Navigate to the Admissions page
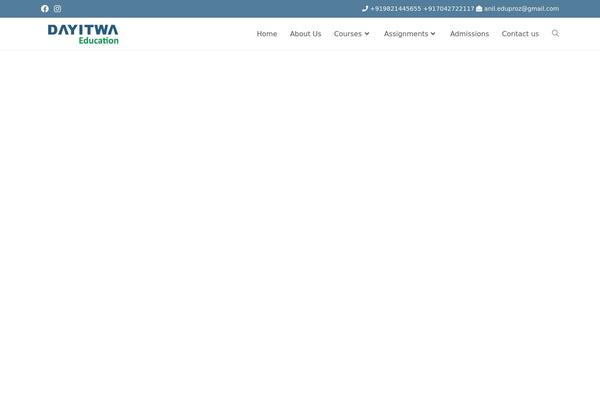The width and height of the screenshot is (600, 400). coord(470,34)
